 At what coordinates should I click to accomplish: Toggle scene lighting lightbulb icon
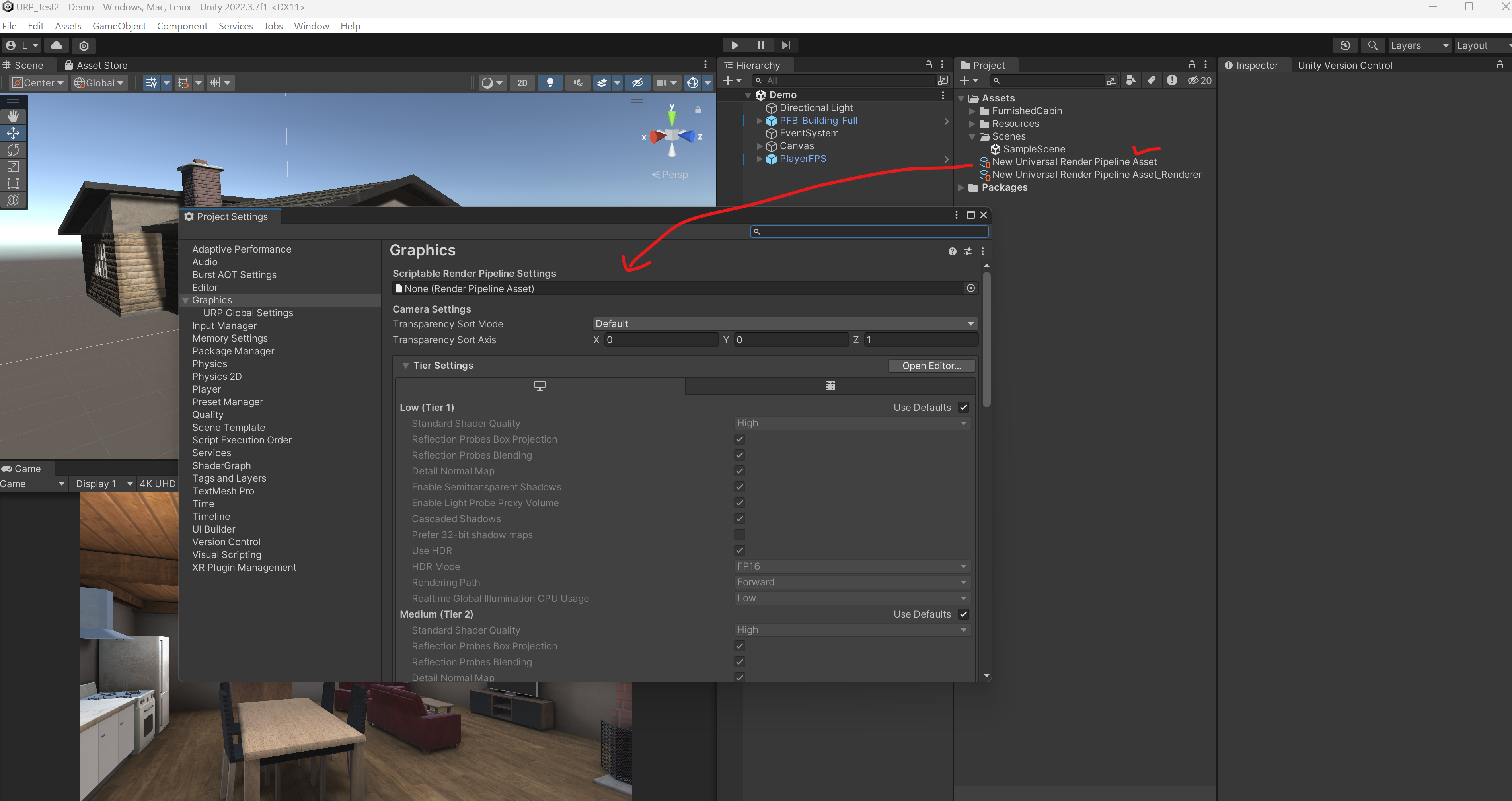point(550,83)
